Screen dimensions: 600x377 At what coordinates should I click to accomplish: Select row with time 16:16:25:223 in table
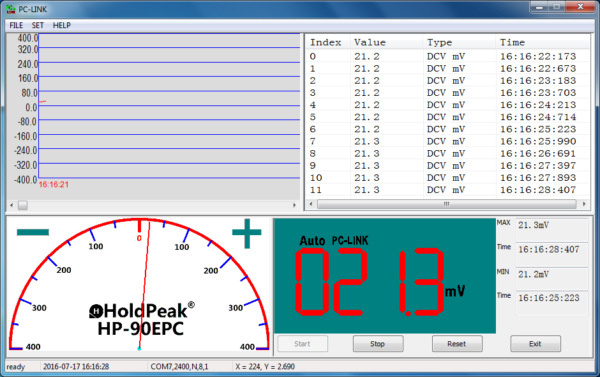point(448,129)
